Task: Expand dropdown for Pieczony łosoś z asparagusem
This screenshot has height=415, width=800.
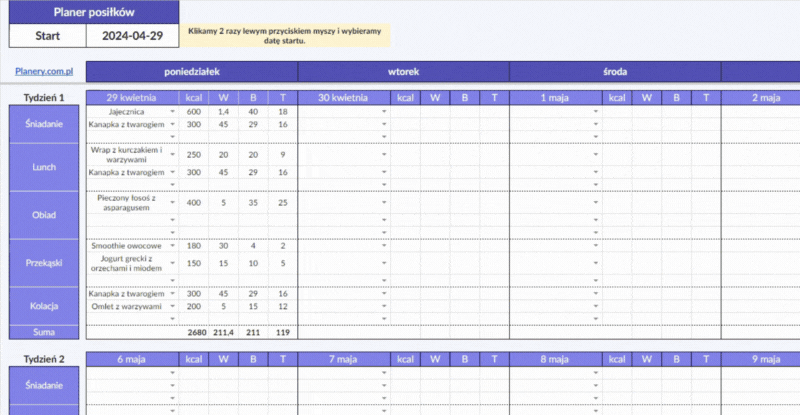Action: coord(172,203)
